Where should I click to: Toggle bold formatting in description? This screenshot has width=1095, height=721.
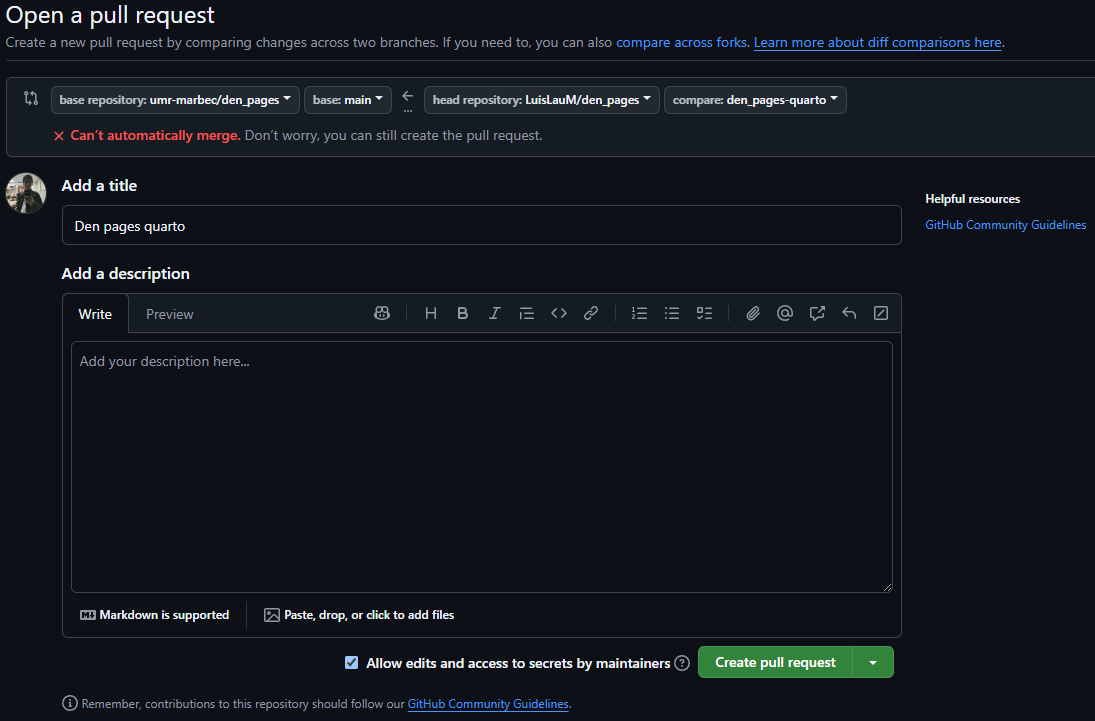pyautogui.click(x=463, y=313)
